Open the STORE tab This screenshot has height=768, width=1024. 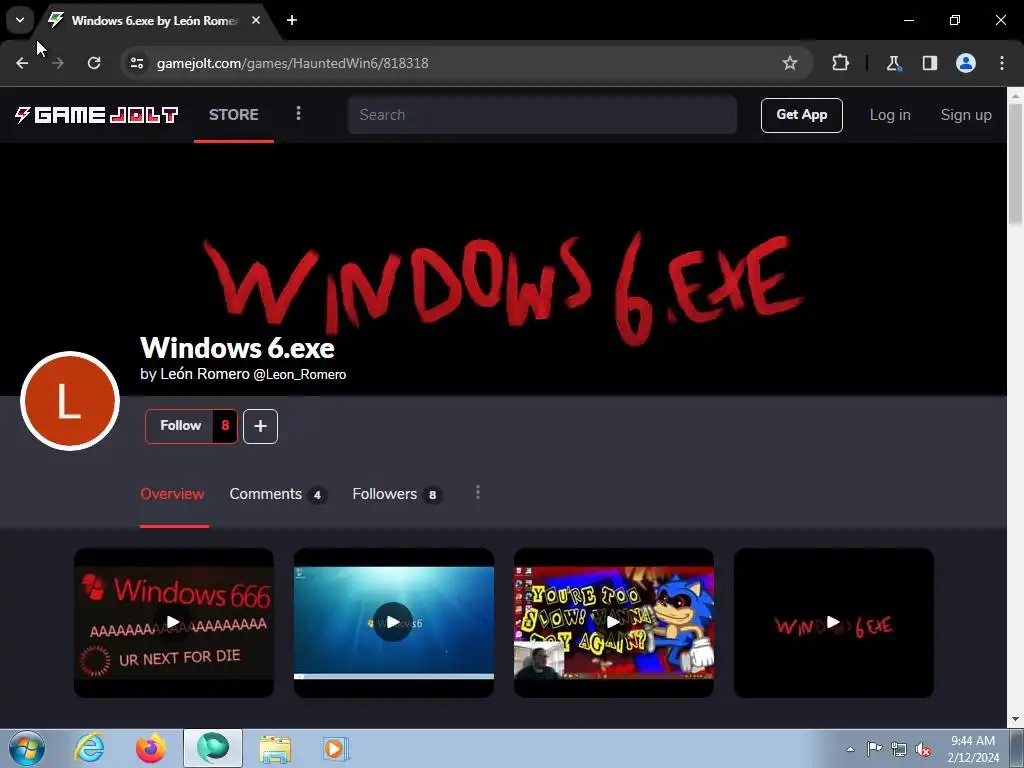[x=234, y=115]
